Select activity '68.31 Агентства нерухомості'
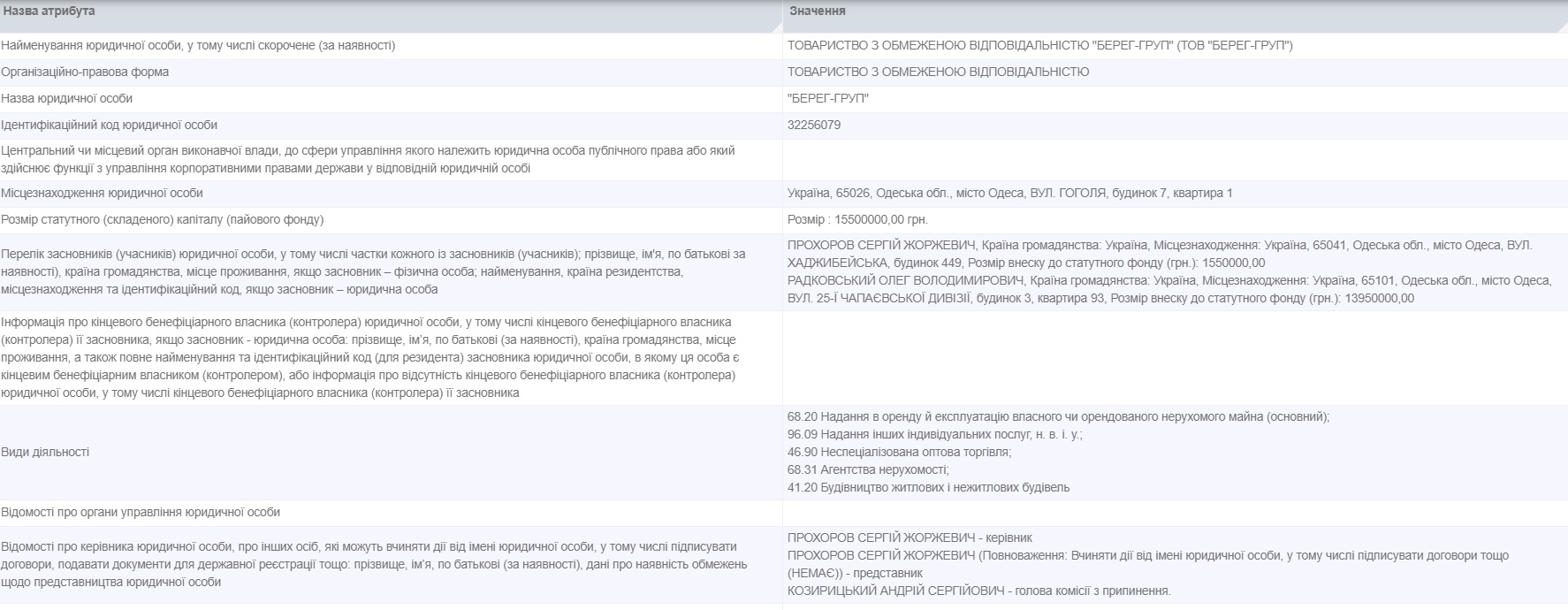Screen dimensions: 1568x610 [868, 469]
